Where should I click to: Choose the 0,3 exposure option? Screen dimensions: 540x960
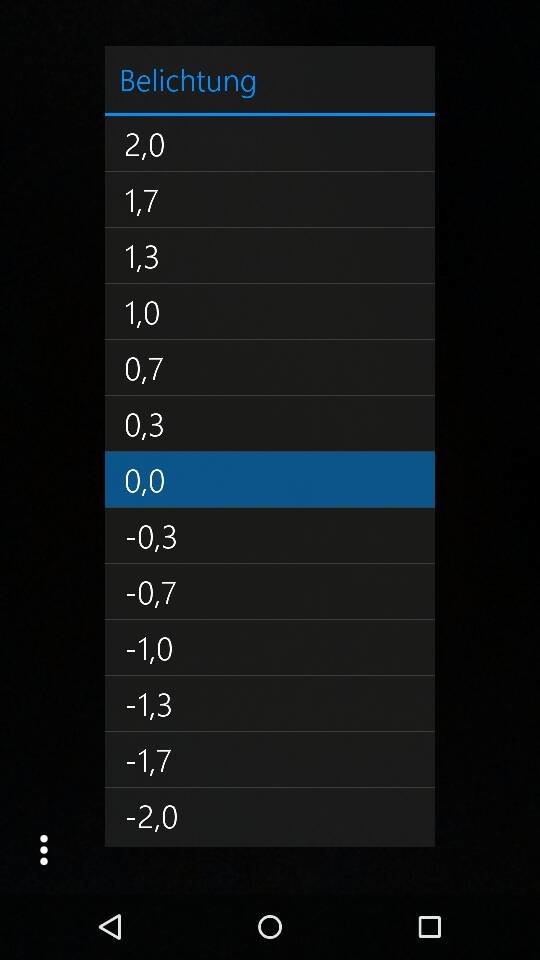[270, 424]
